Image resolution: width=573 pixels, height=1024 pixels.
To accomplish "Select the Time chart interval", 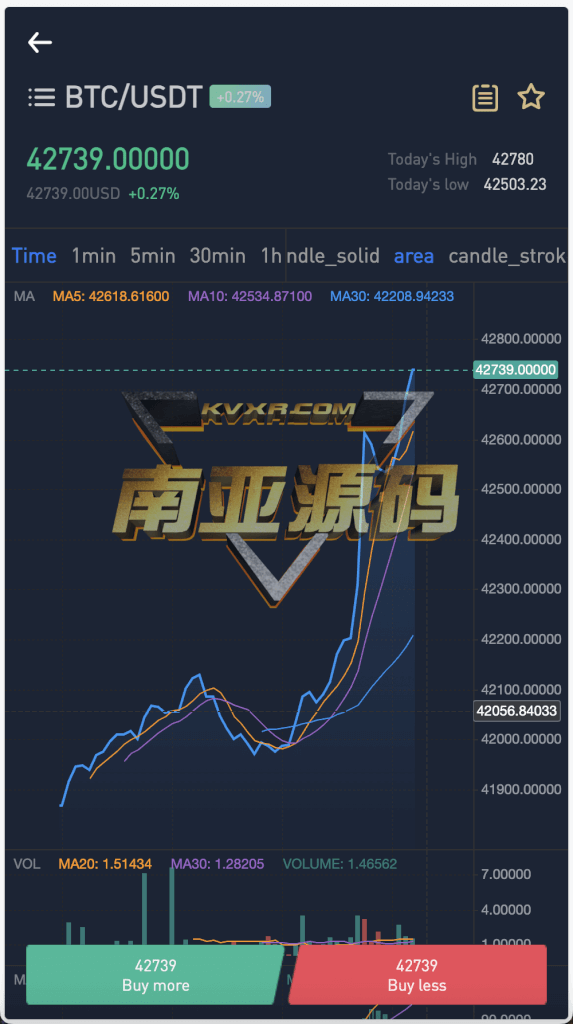I will 34,256.
